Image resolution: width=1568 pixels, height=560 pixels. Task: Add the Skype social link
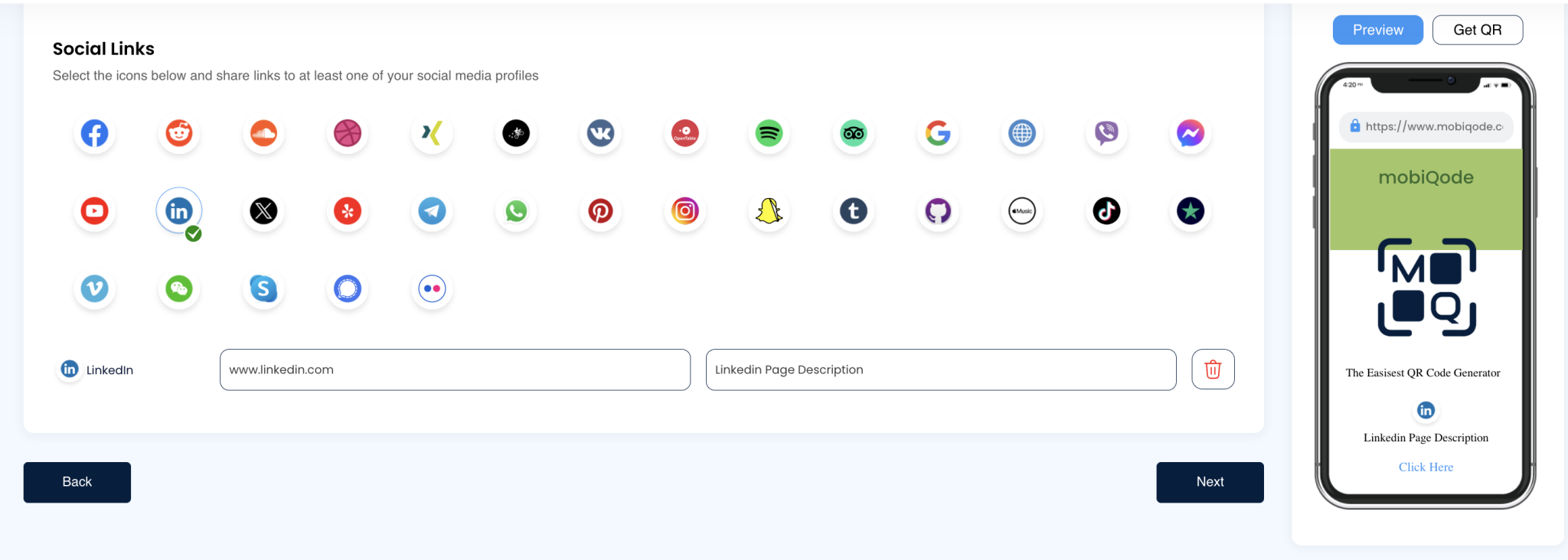pos(263,289)
